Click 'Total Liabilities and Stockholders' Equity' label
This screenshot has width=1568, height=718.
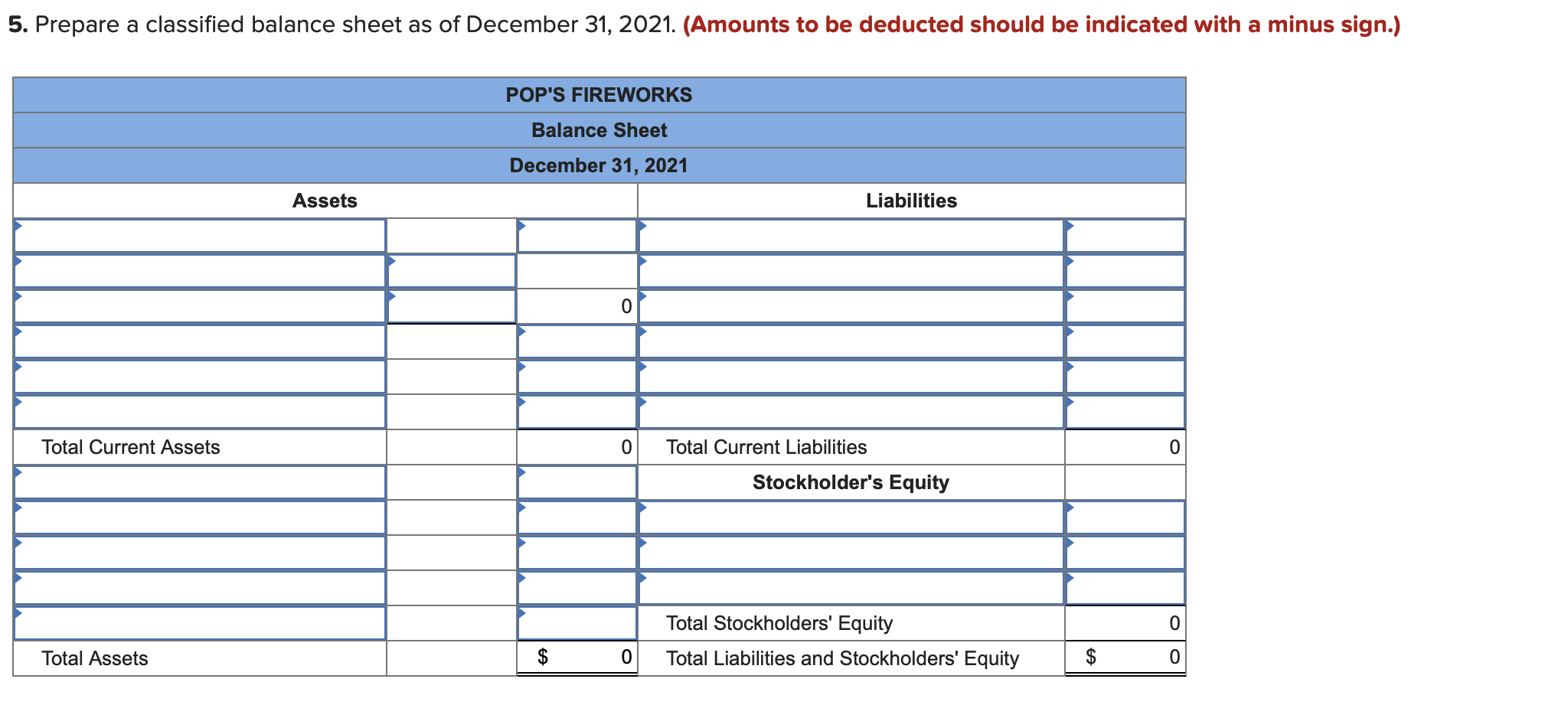(842, 658)
